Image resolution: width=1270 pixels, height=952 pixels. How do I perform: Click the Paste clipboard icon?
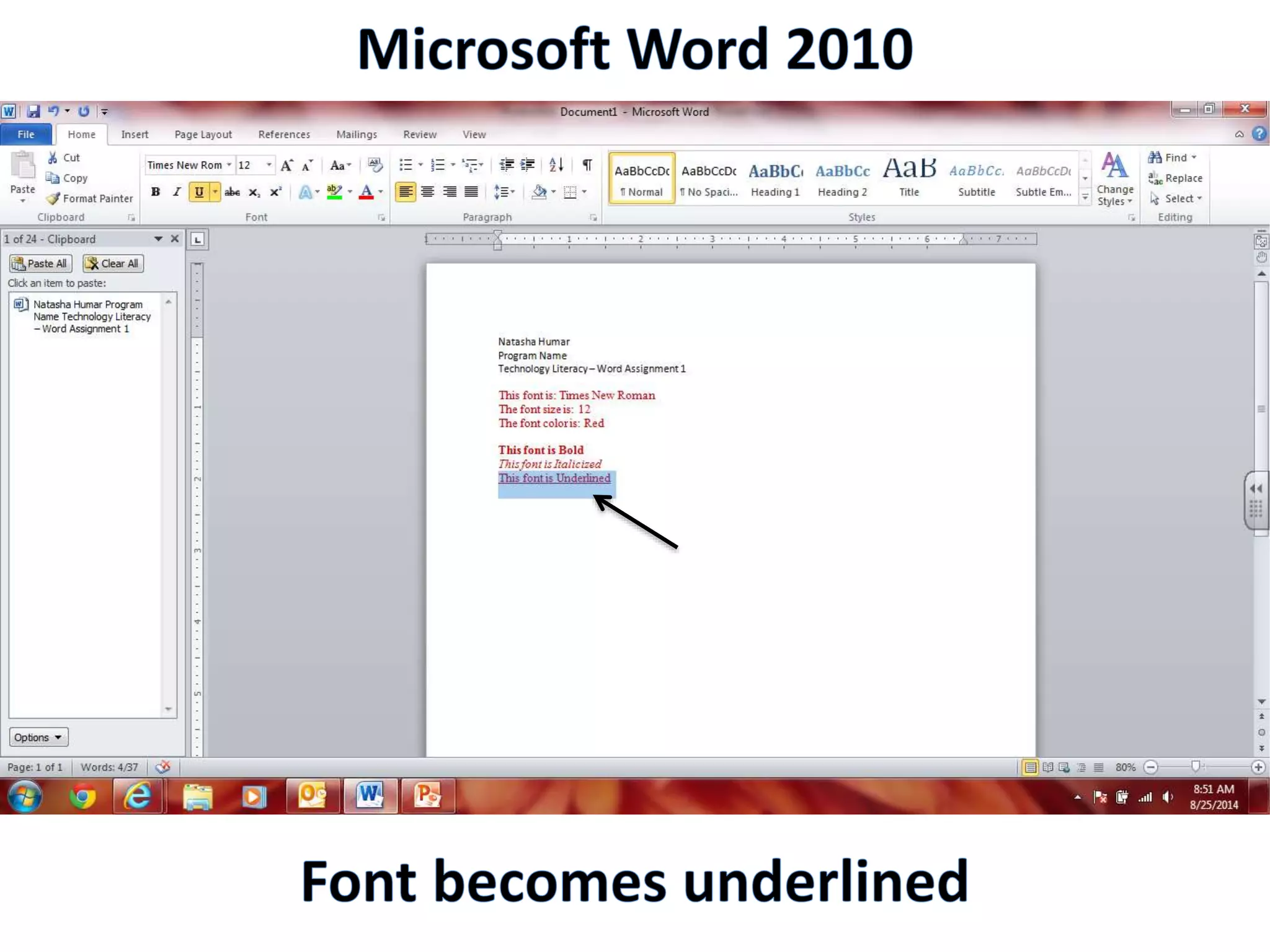point(22,166)
